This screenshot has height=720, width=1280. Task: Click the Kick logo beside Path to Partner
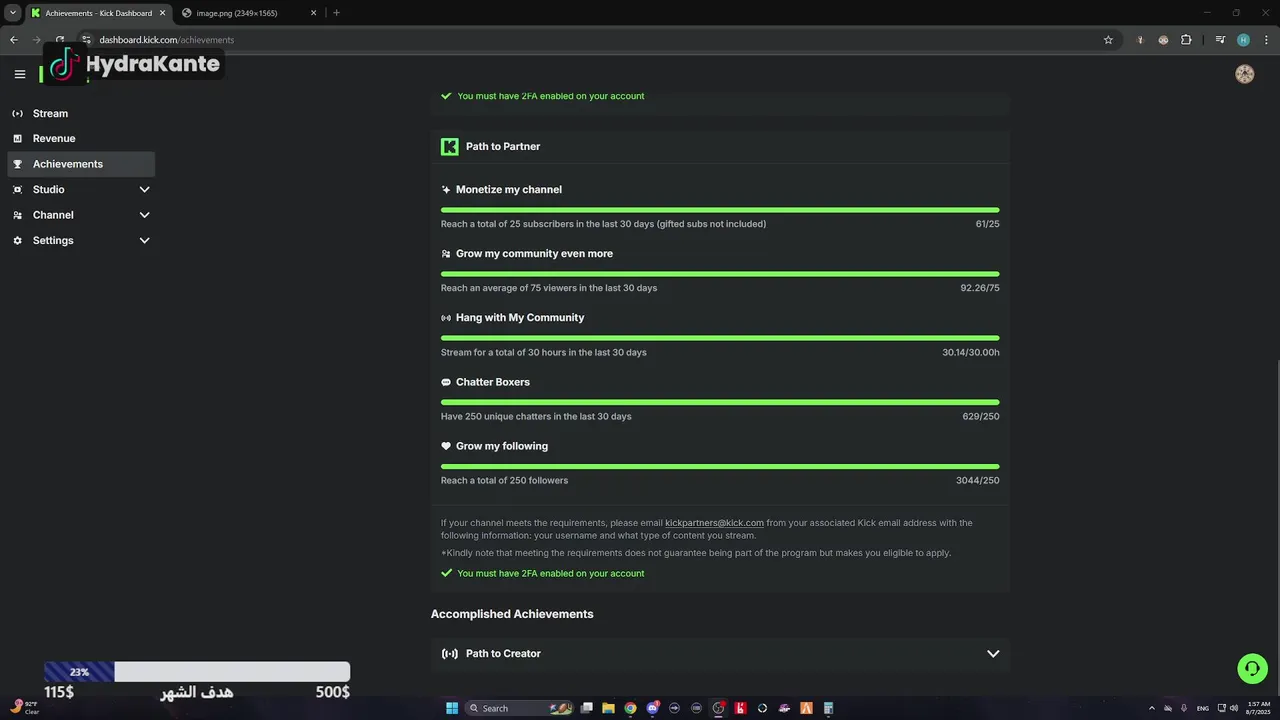[x=450, y=147]
